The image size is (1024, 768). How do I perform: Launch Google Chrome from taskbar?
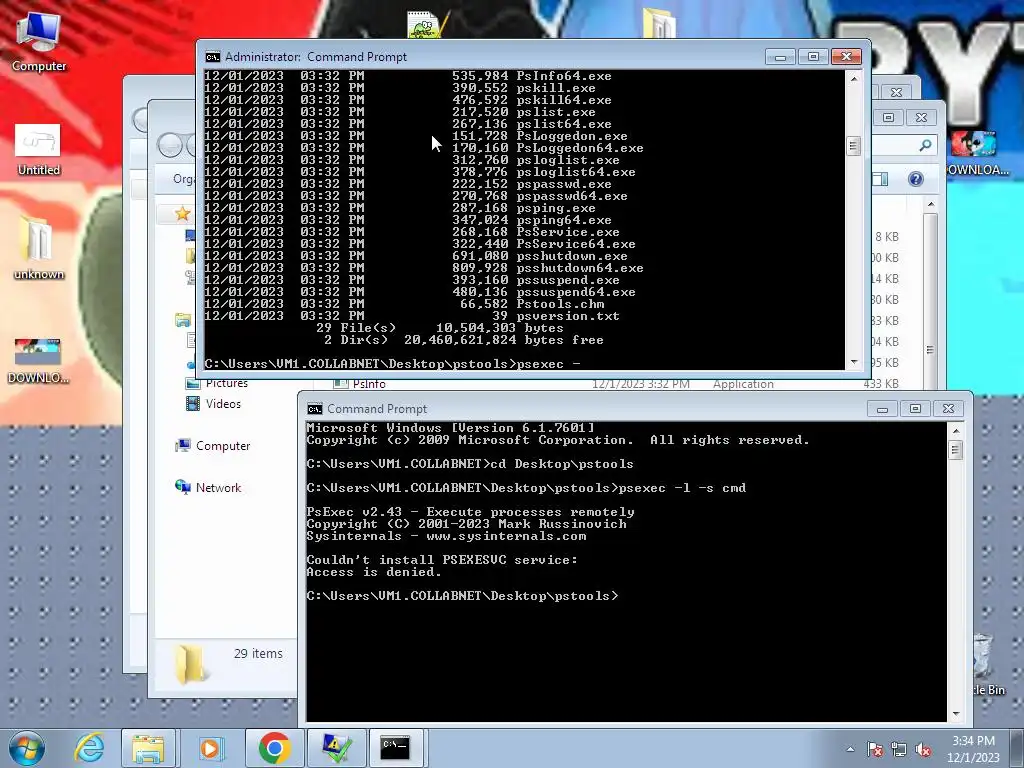(x=274, y=748)
